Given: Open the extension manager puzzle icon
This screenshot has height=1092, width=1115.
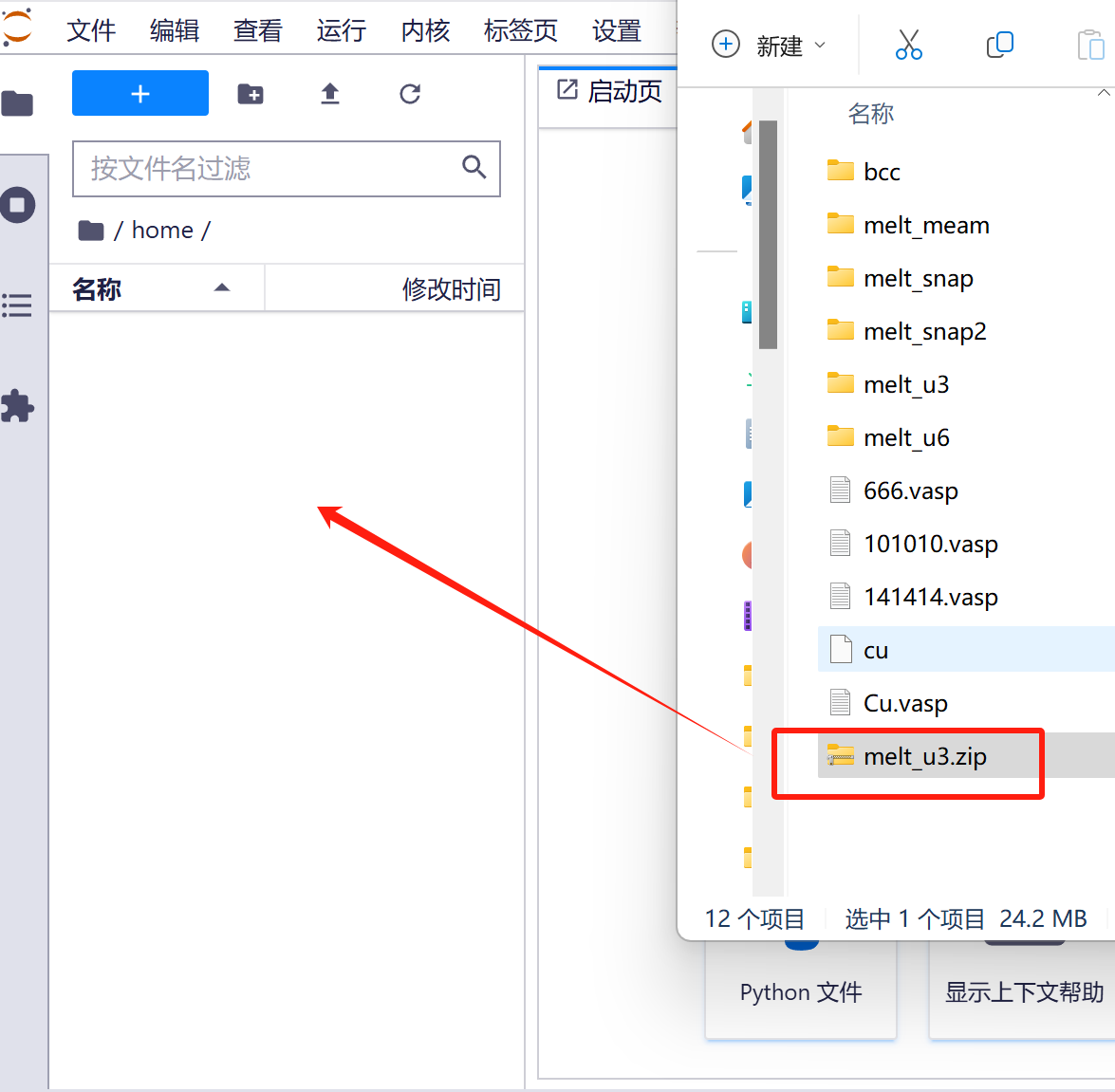Looking at the screenshot, I should click(18, 406).
